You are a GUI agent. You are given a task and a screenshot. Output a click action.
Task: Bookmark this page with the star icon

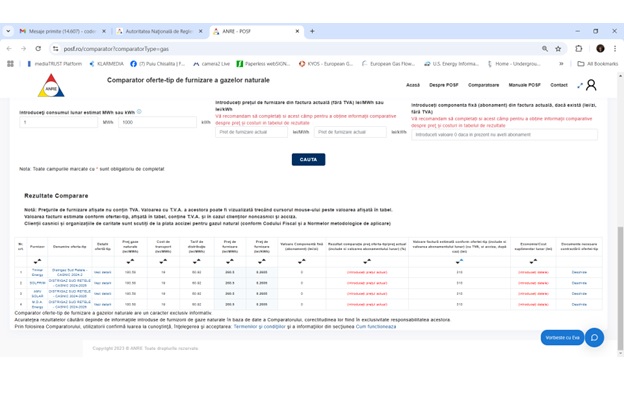pyautogui.click(x=558, y=48)
